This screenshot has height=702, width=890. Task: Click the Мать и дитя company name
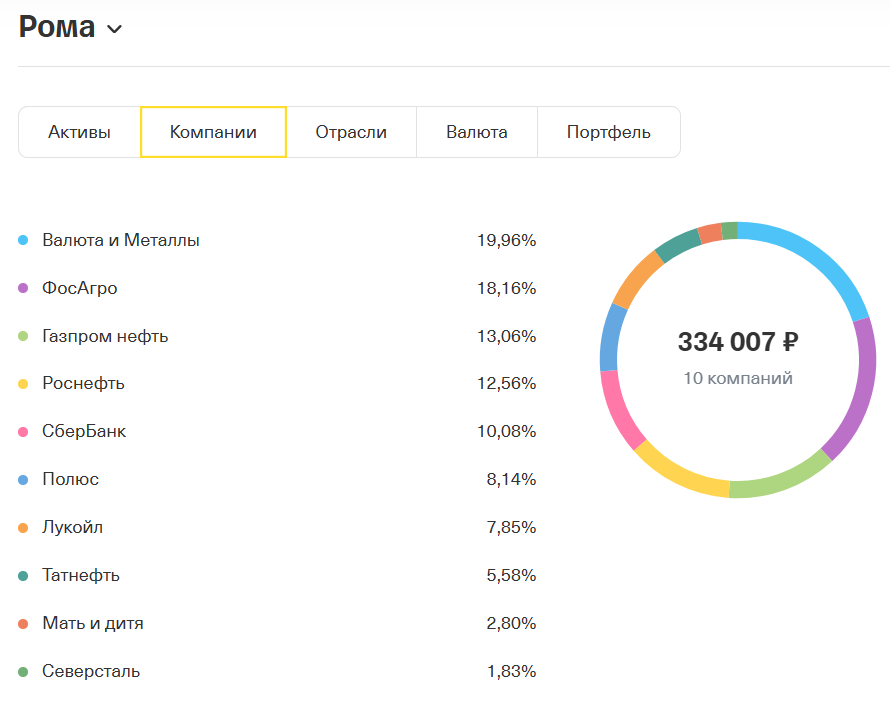pyautogui.click(x=93, y=623)
